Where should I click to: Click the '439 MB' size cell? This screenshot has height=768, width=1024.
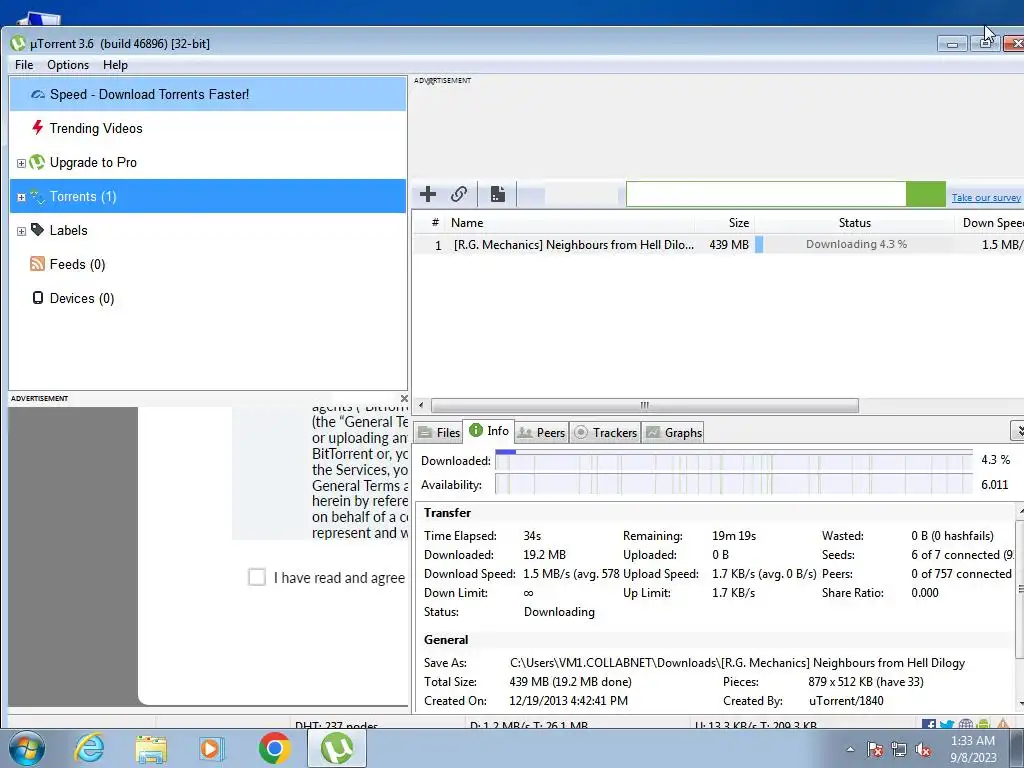729,245
